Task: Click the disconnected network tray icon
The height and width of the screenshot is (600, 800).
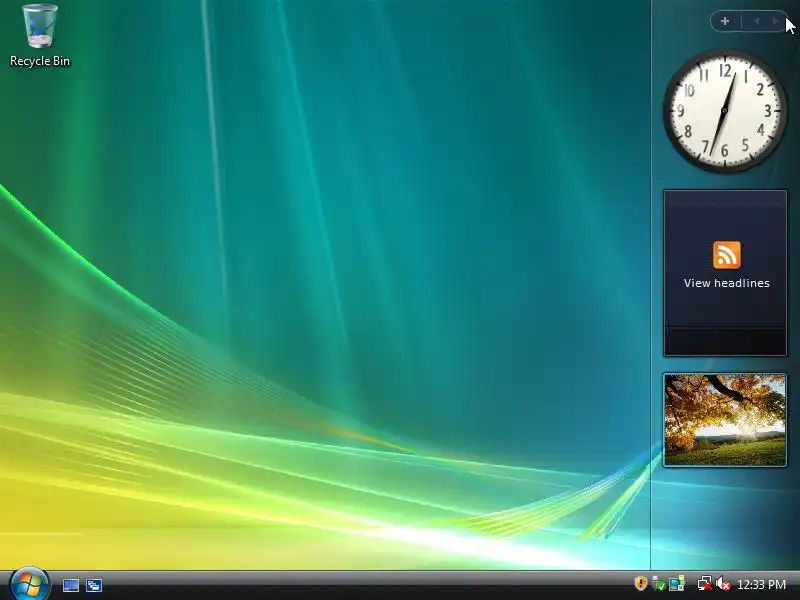Action: (705, 584)
